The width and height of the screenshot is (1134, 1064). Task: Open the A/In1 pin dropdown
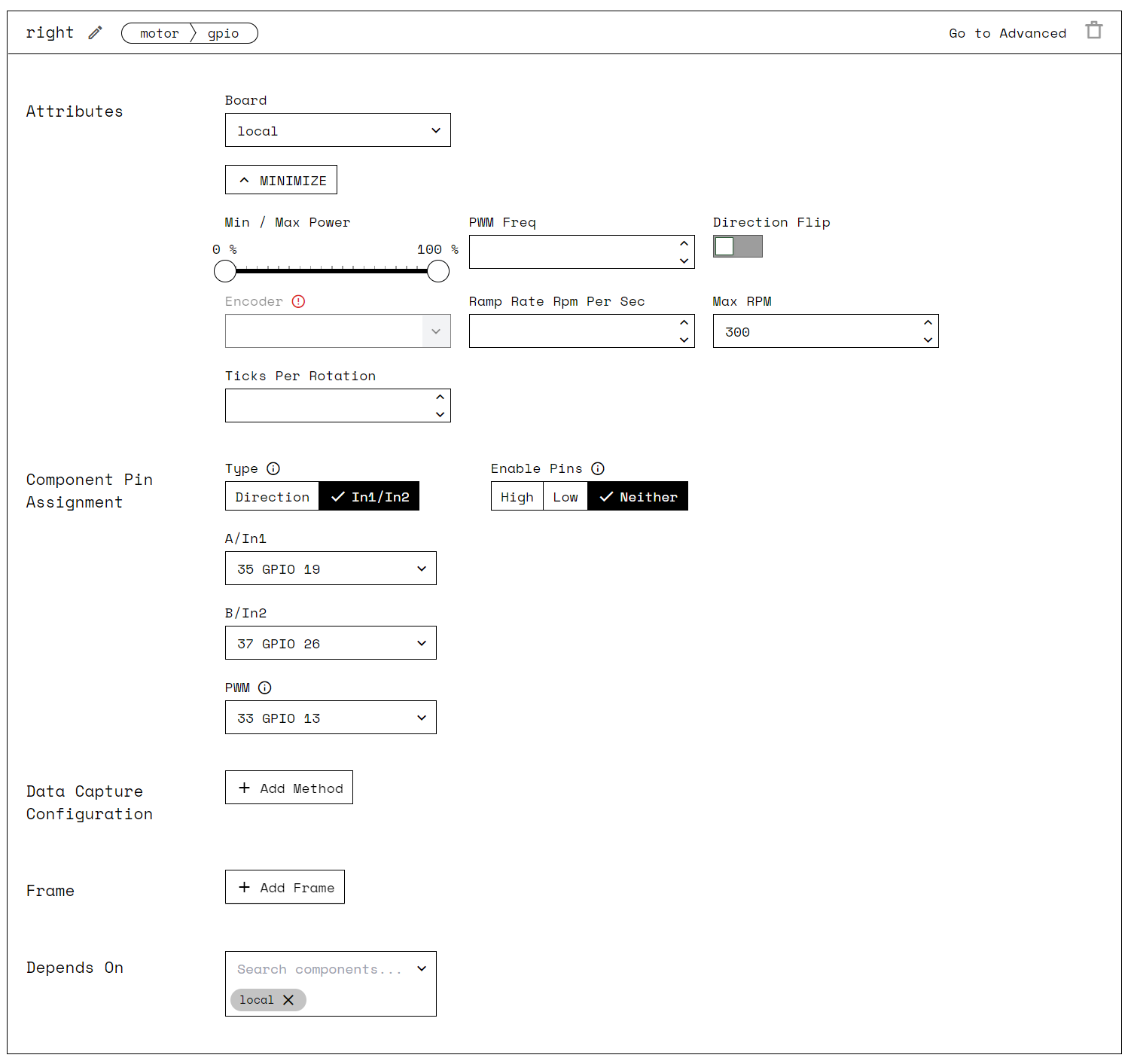330,568
